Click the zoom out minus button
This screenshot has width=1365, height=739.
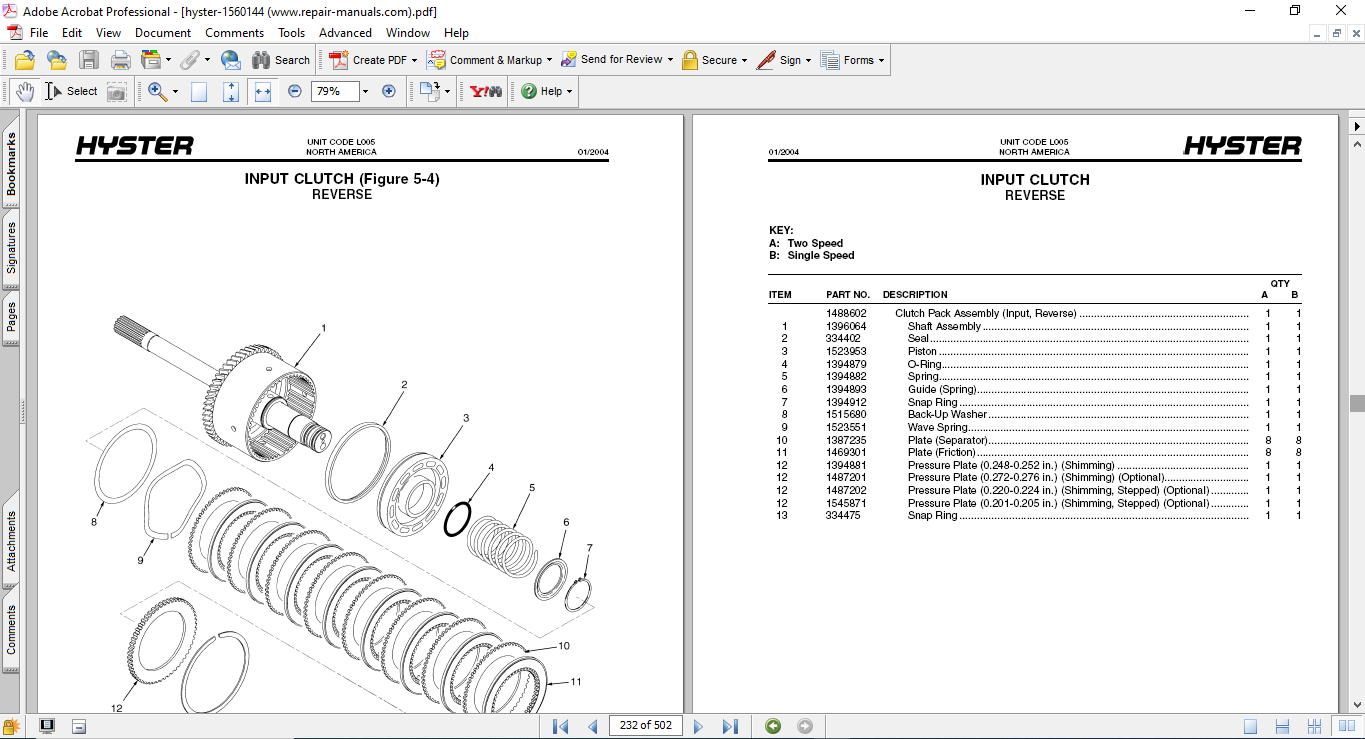point(295,91)
